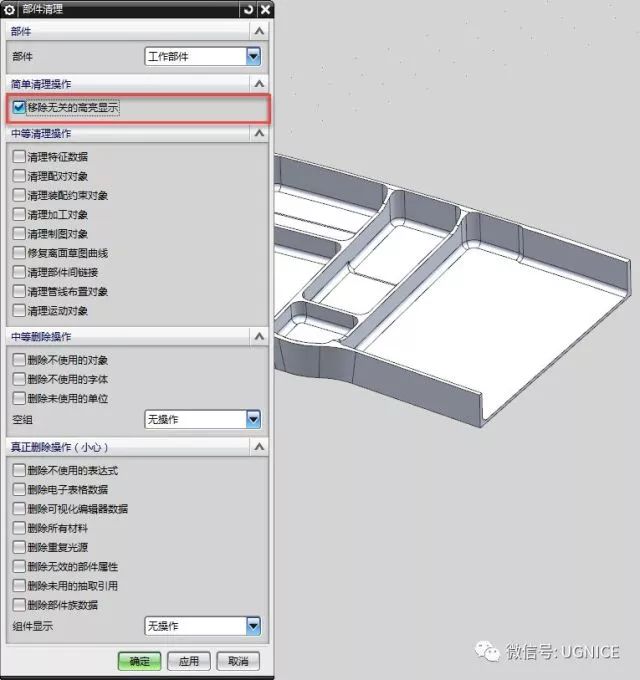Enable 删除不使用的对象 checkbox
This screenshot has height=680, width=640.
19,360
